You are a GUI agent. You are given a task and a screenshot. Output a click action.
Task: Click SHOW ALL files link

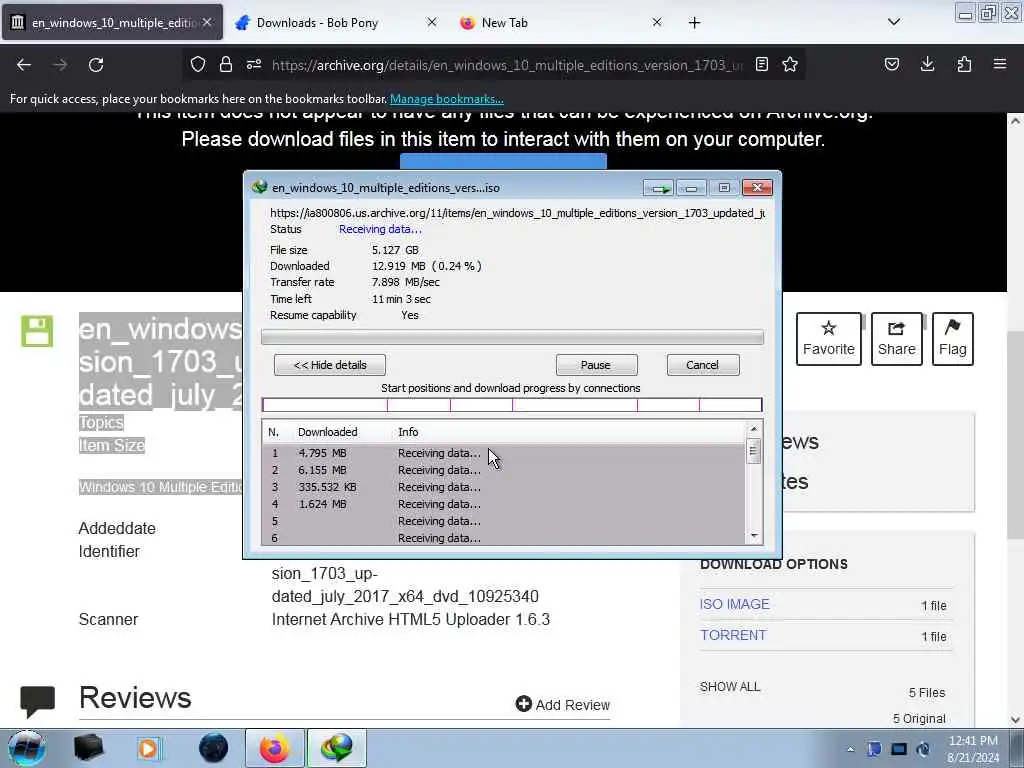point(729,687)
